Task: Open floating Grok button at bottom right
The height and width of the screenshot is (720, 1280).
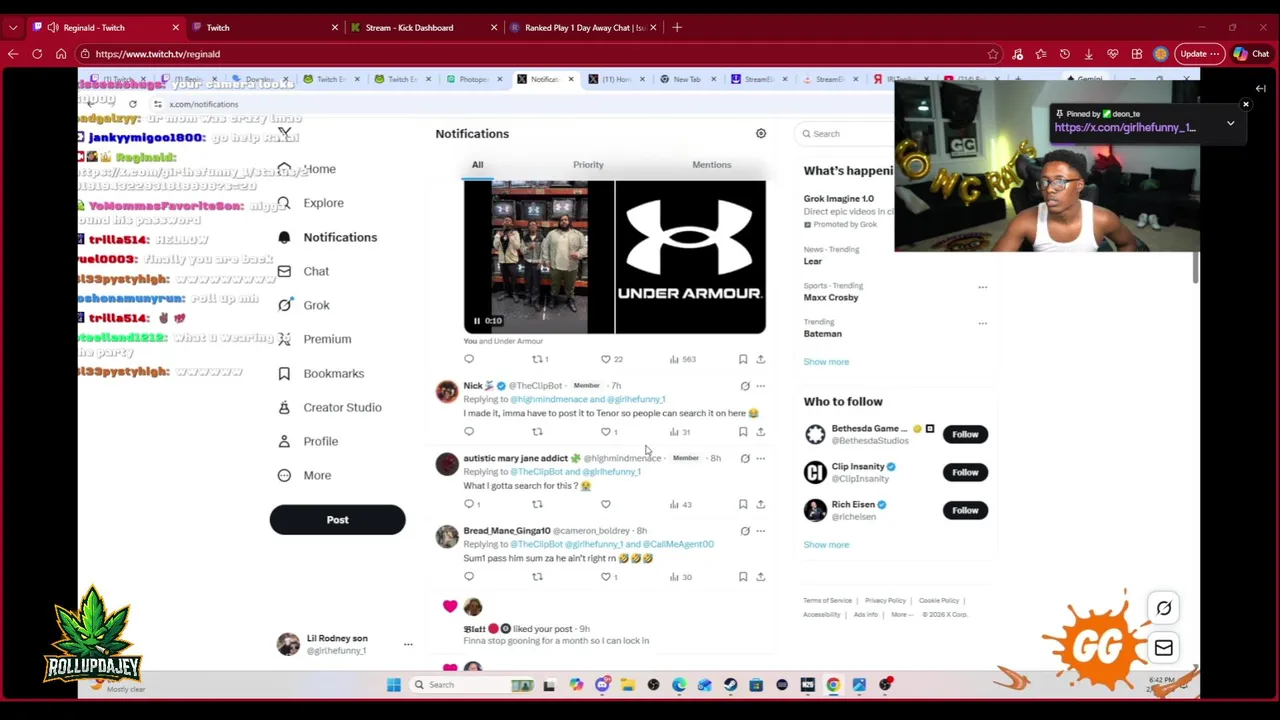Action: [1164, 608]
